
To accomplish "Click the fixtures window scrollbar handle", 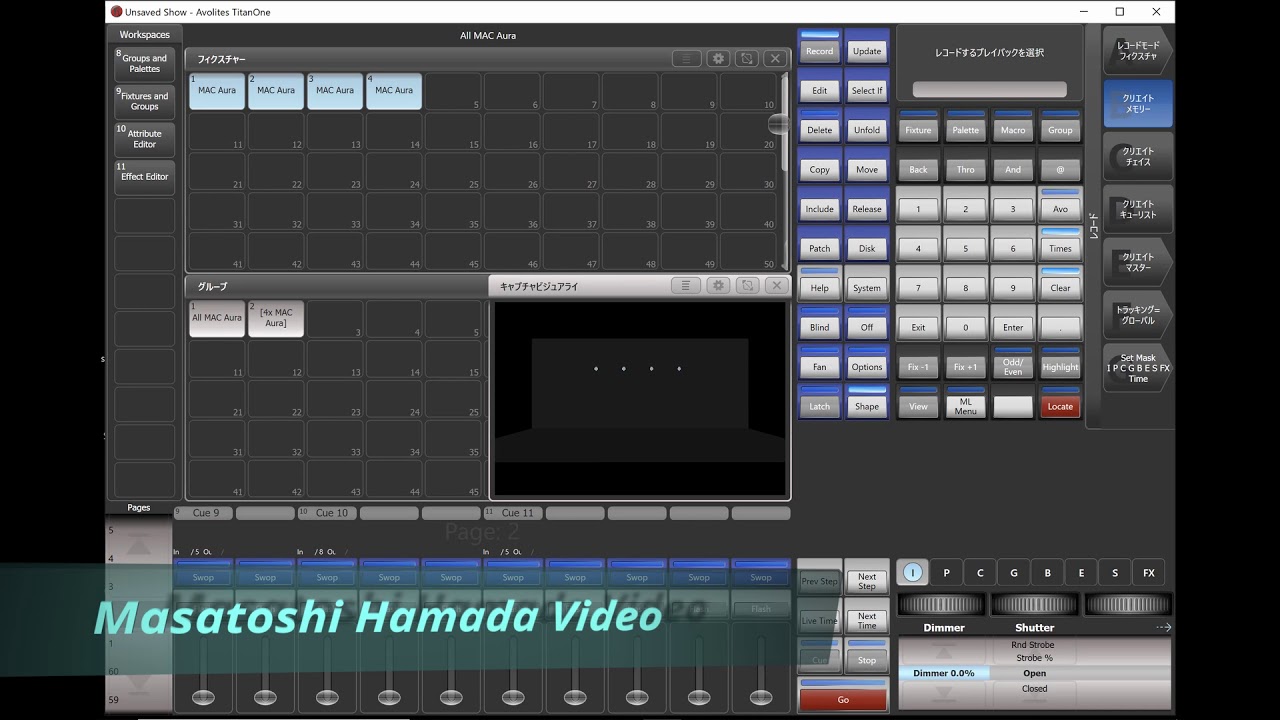I will click(778, 123).
